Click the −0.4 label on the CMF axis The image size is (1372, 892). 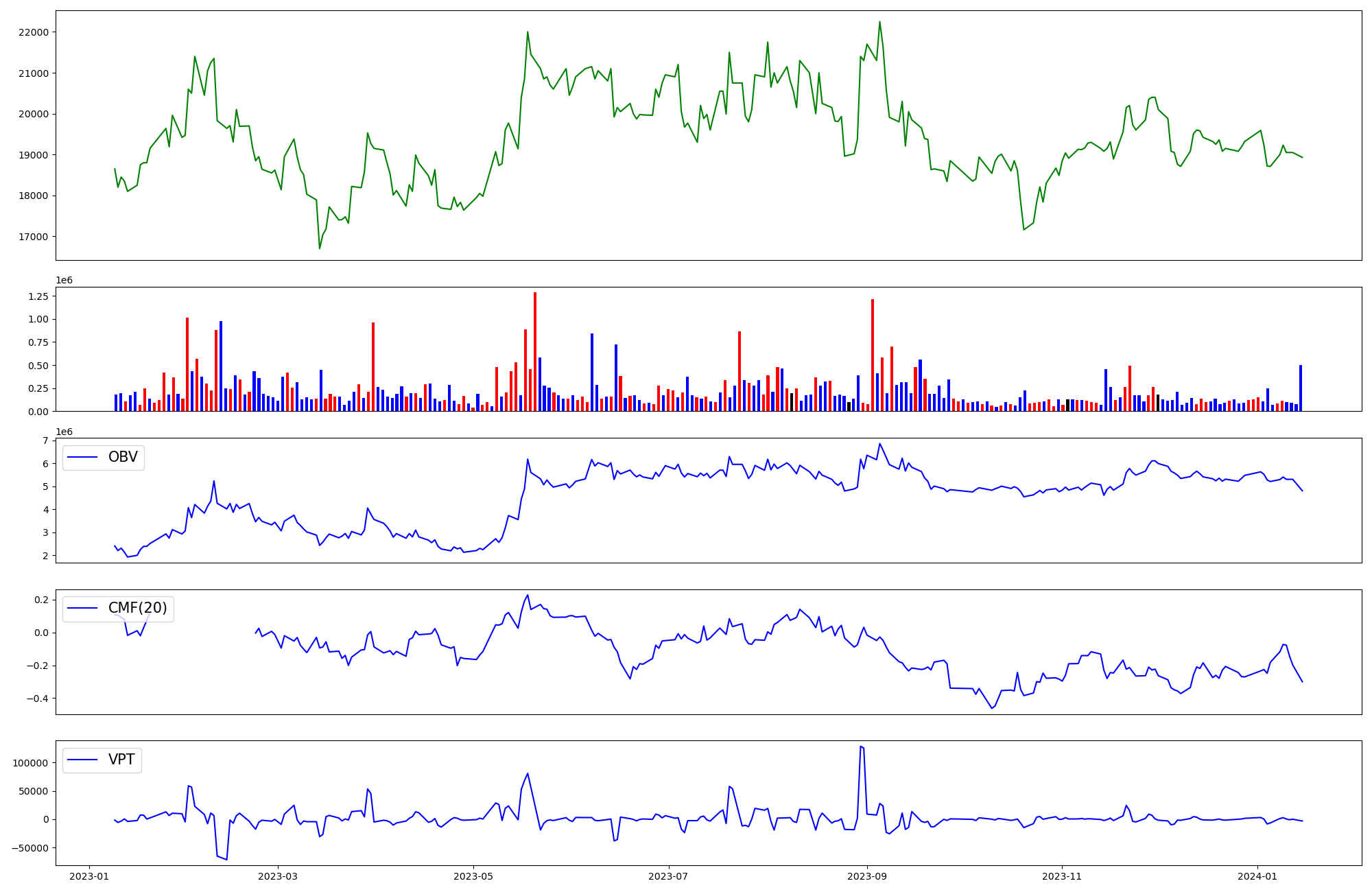[x=37, y=699]
